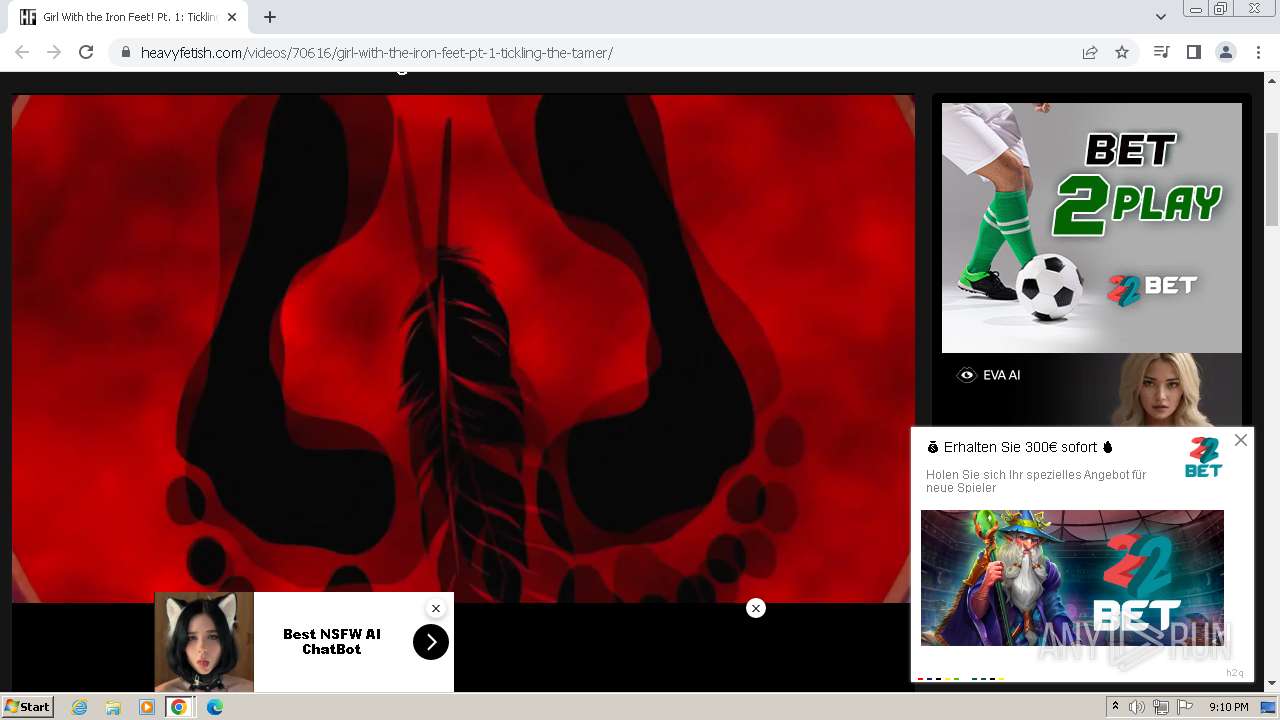Launch Internet Explorer from the taskbar
This screenshot has width=1280, height=720.
tap(80, 707)
